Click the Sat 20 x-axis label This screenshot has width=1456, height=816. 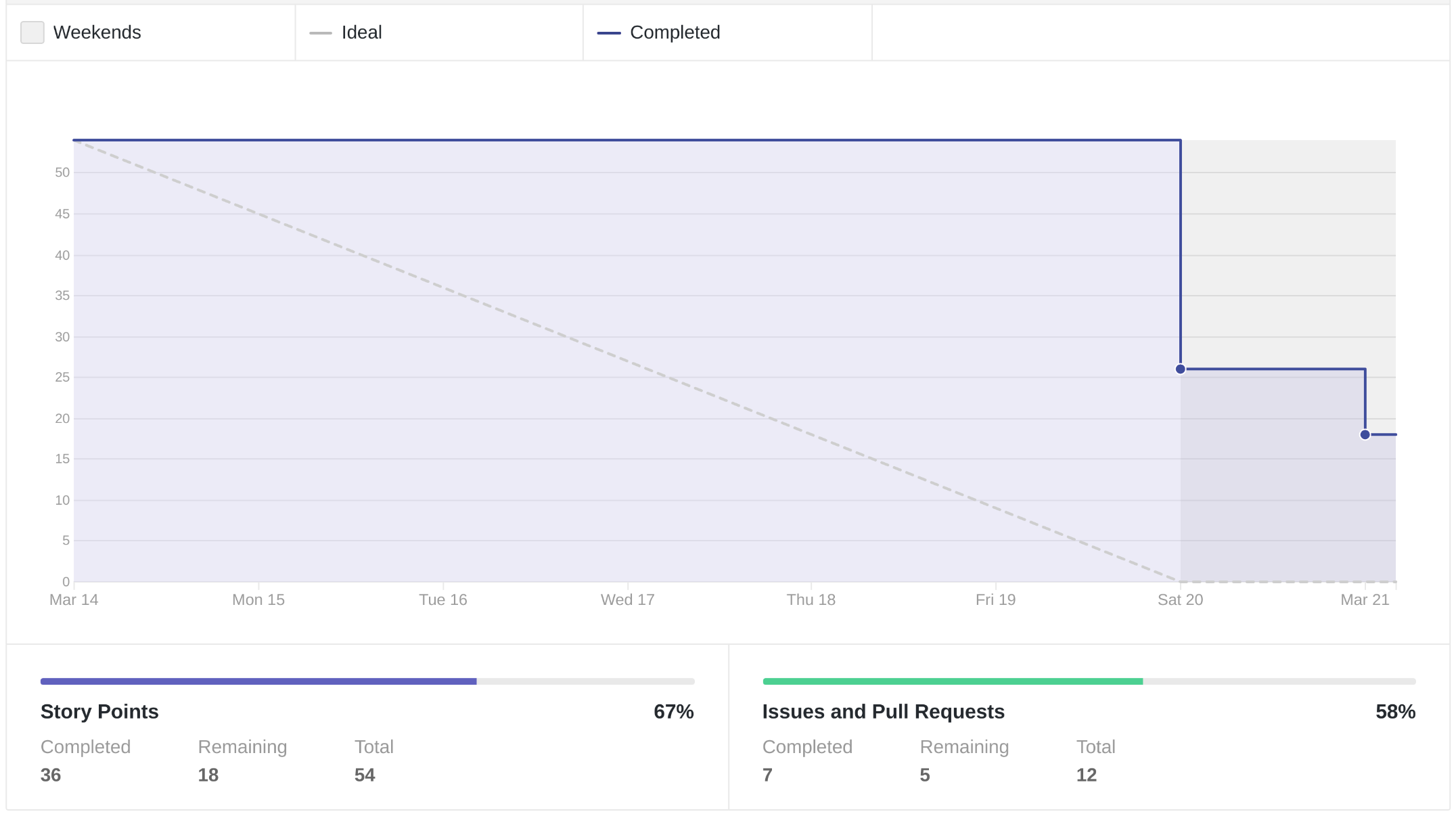[1181, 599]
